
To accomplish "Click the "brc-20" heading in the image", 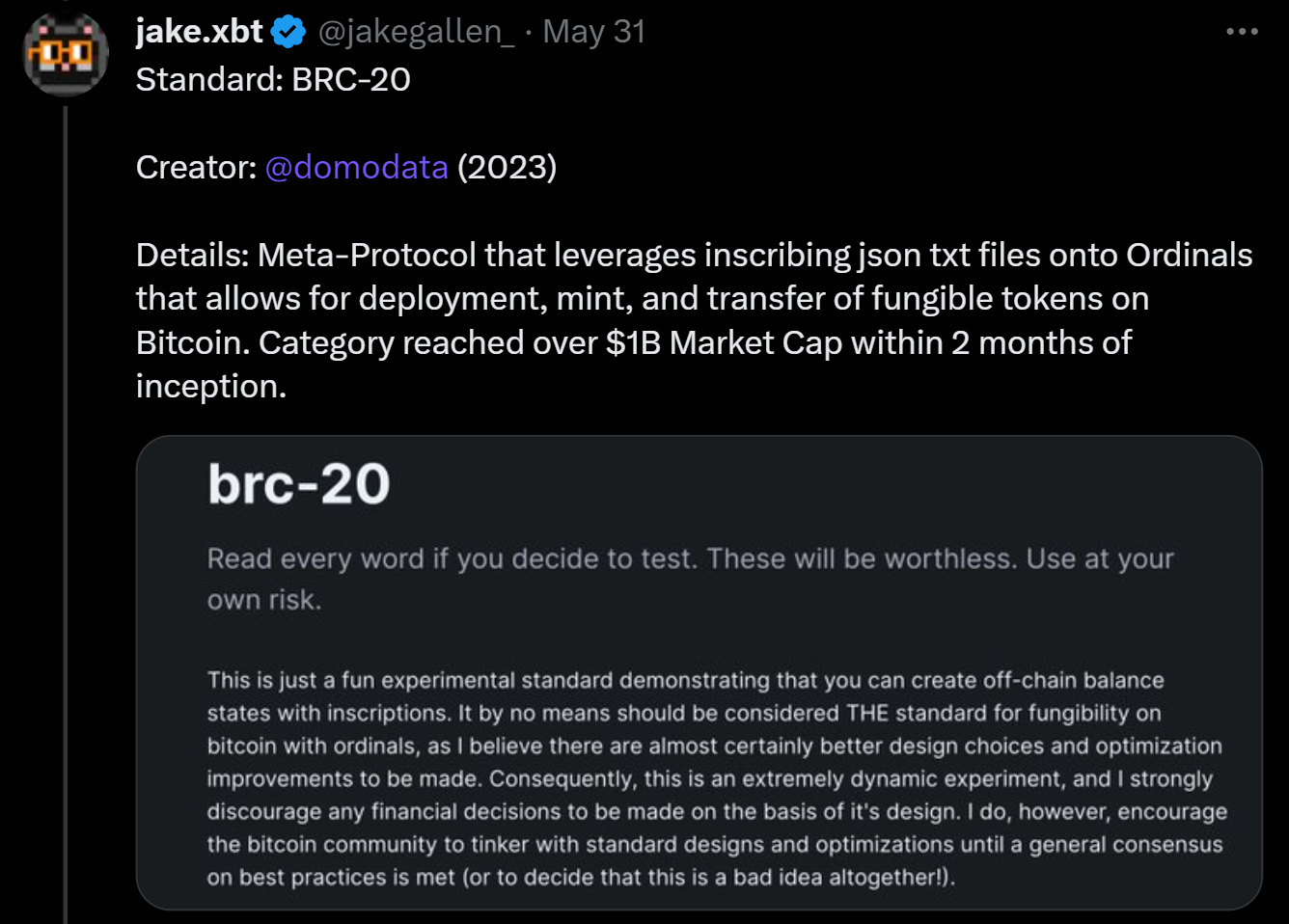I will pyautogui.click(x=299, y=484).
